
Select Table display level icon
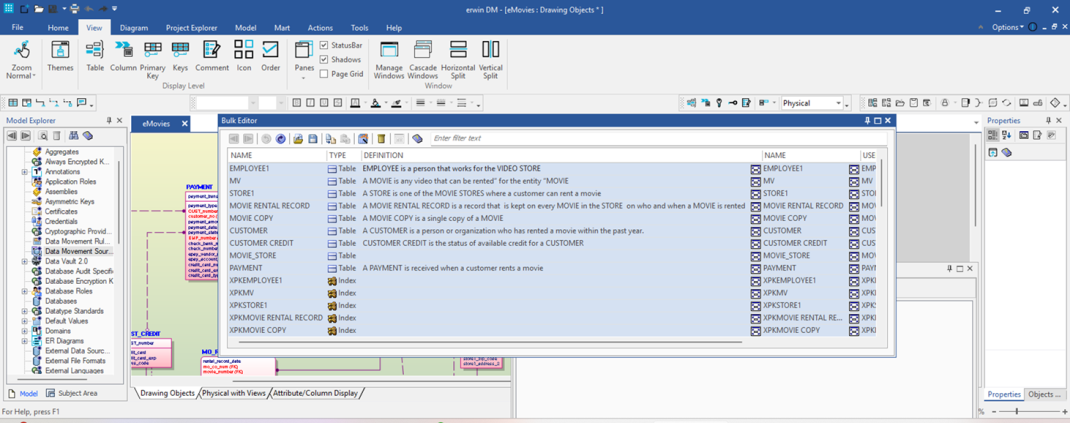pyautogui.click(x=95, y=56)
